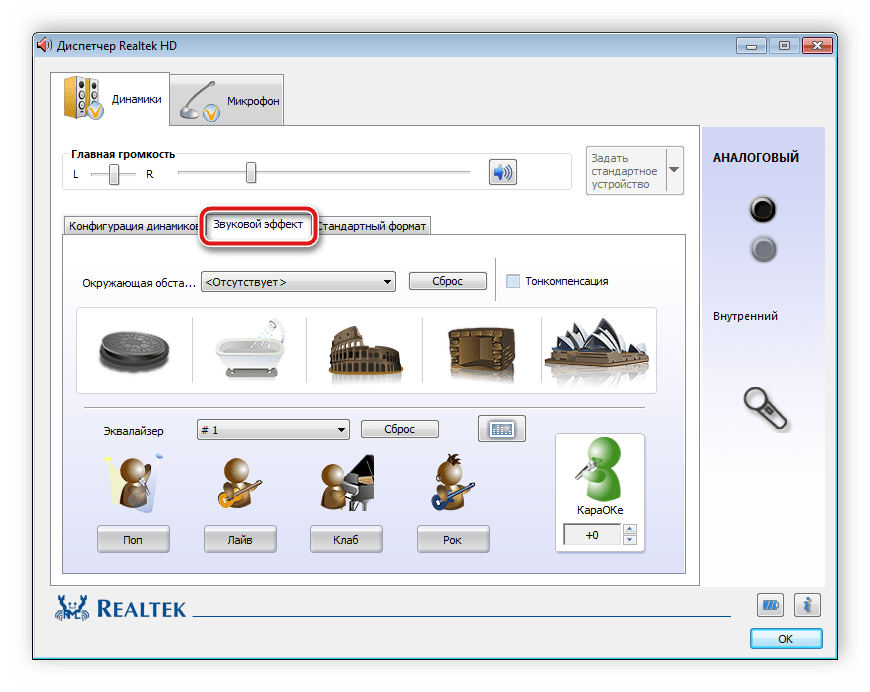Image resolution: width=870 pixels, height=692 pixels.
Task: Apply the Рок equalizer preset button
Action: coord(453,540)
